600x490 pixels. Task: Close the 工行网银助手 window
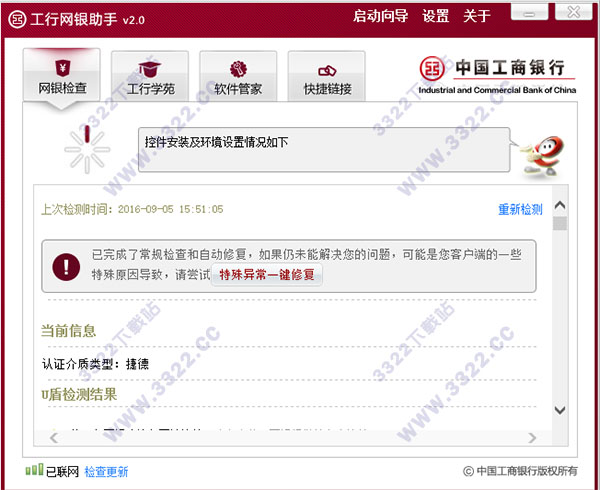[x=574, y=12]
